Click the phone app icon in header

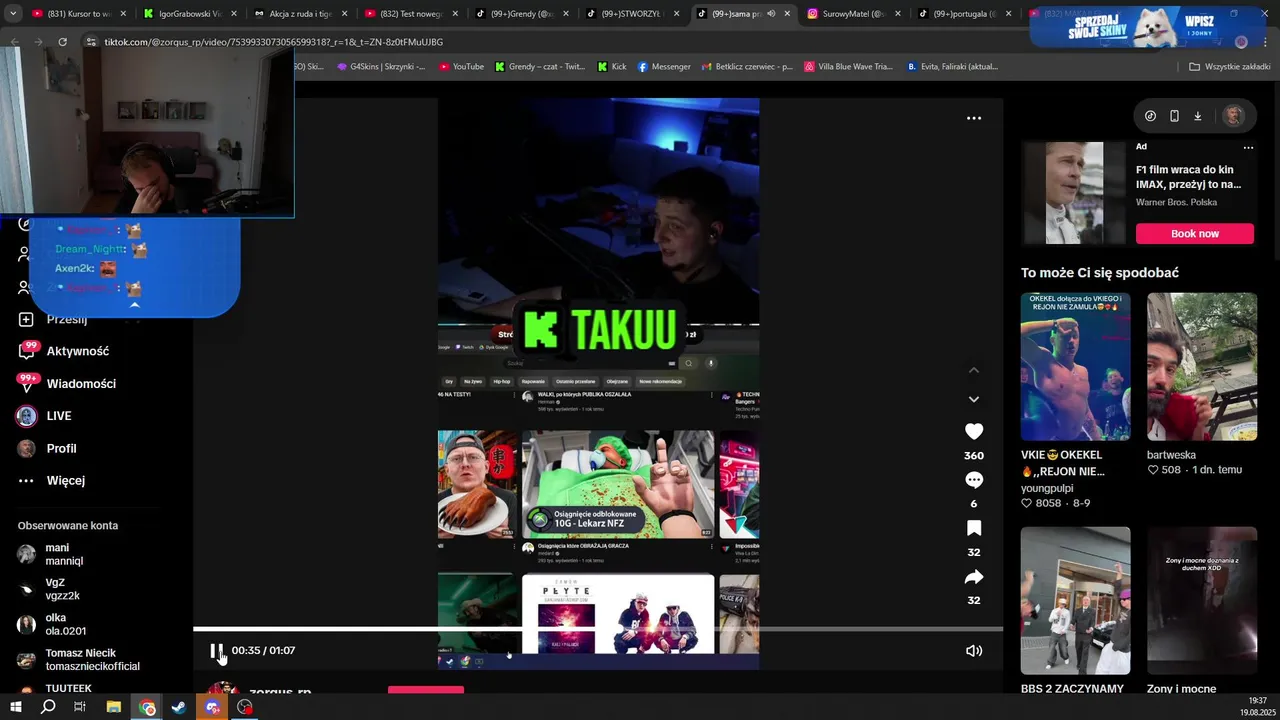pos(1174,116)
